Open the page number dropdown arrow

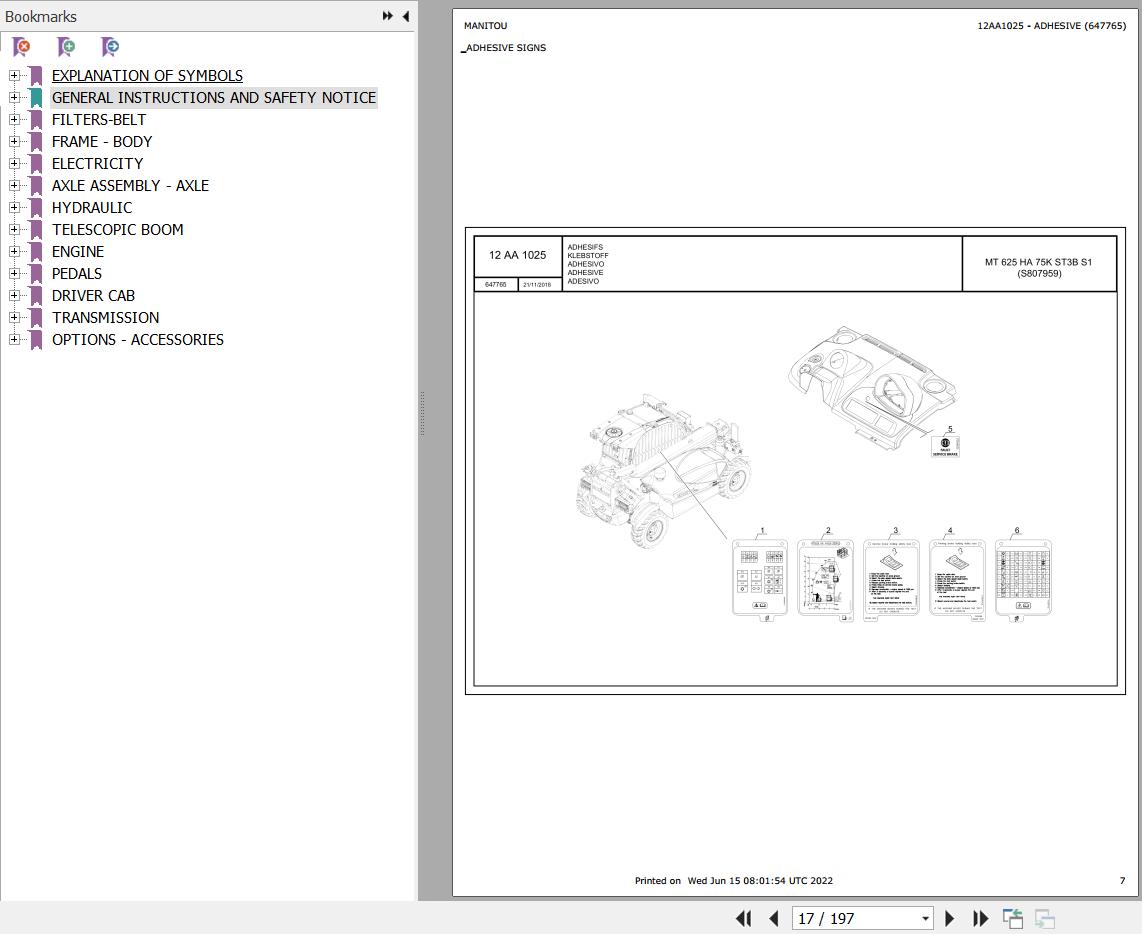pos(925,919)
